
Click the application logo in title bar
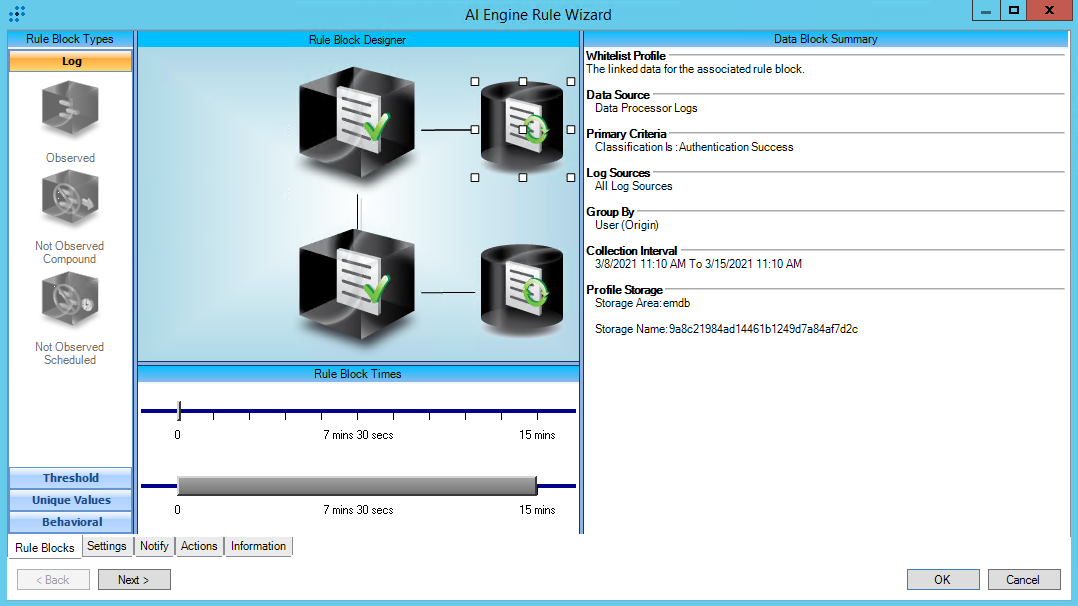(17, 14)
